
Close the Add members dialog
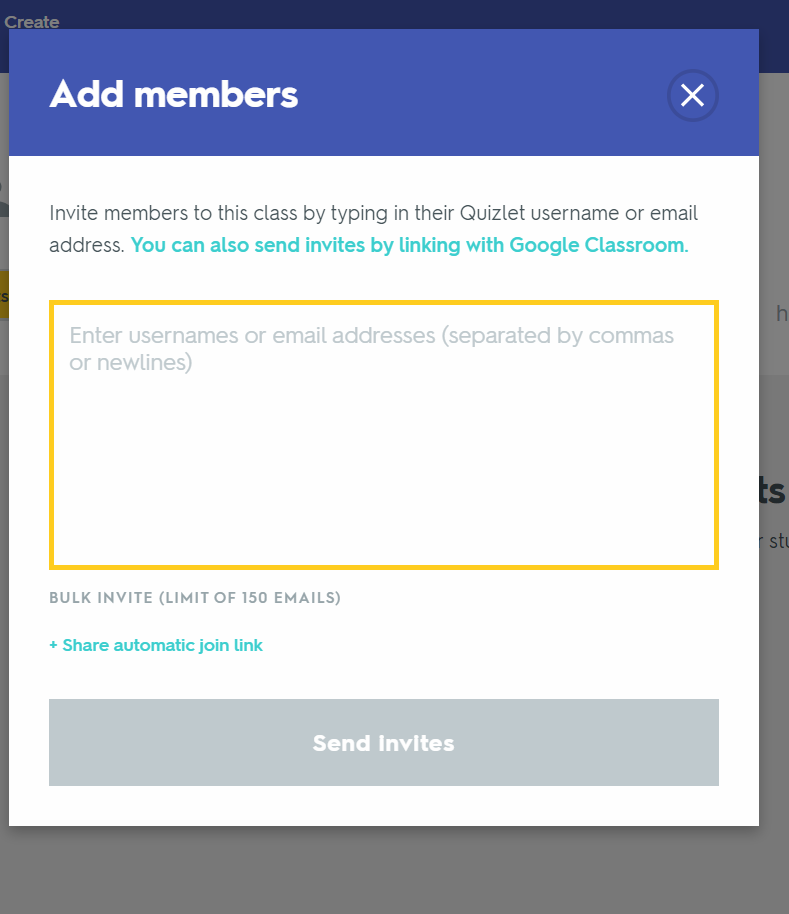tap(692, 95)
